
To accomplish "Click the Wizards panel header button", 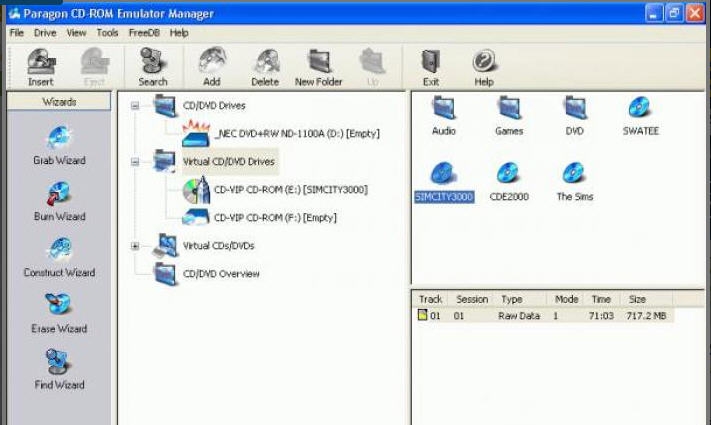I will 59,102.
